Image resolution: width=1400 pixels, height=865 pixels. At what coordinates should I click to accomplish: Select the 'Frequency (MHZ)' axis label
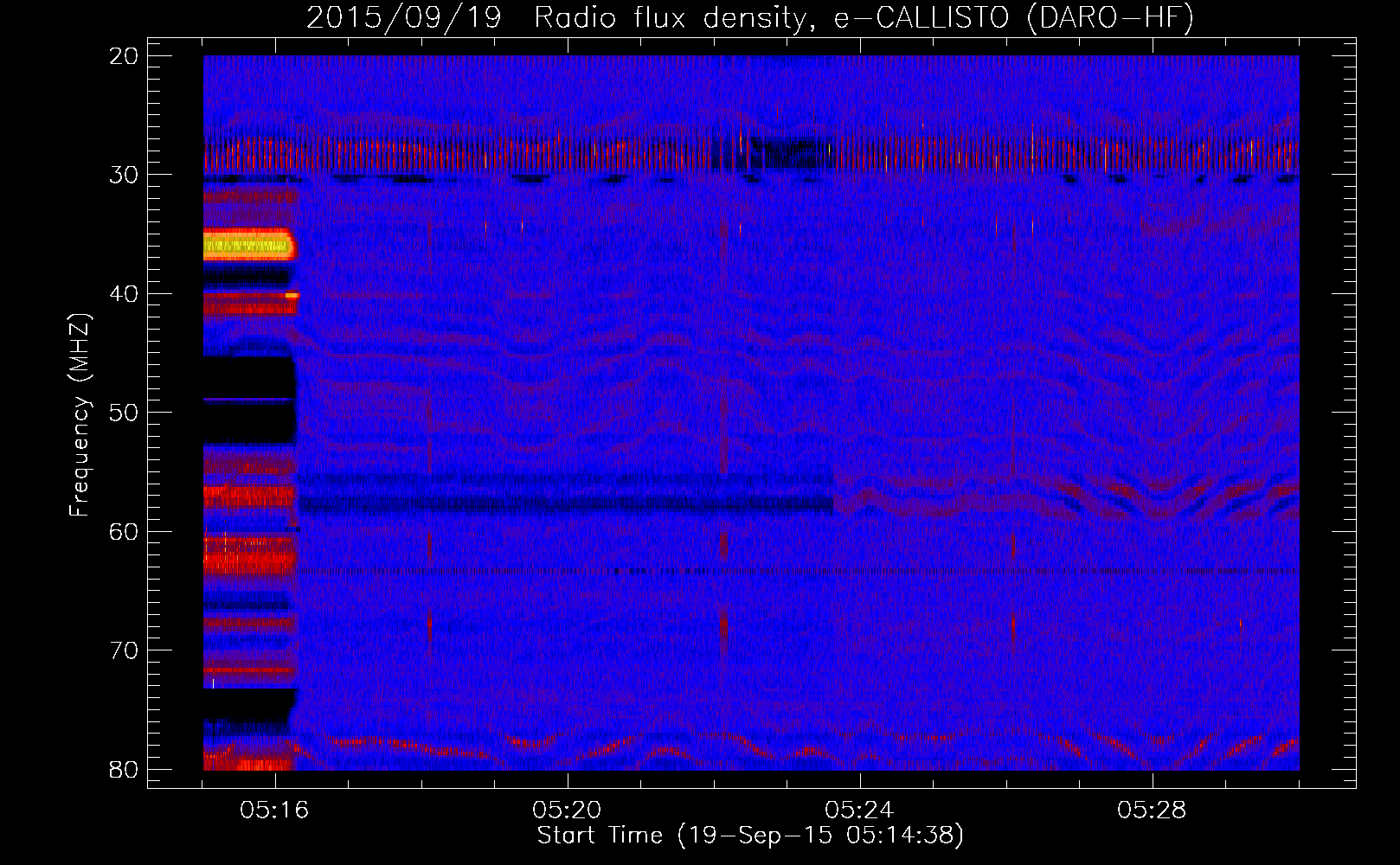pos(80,415)
